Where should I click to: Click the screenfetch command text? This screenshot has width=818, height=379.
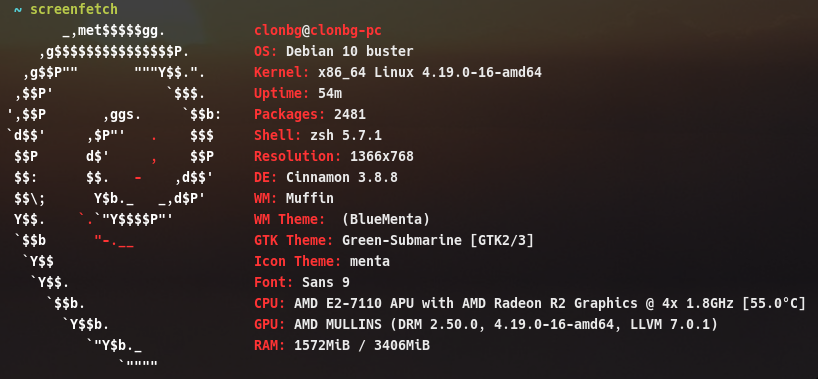point(74,9)
